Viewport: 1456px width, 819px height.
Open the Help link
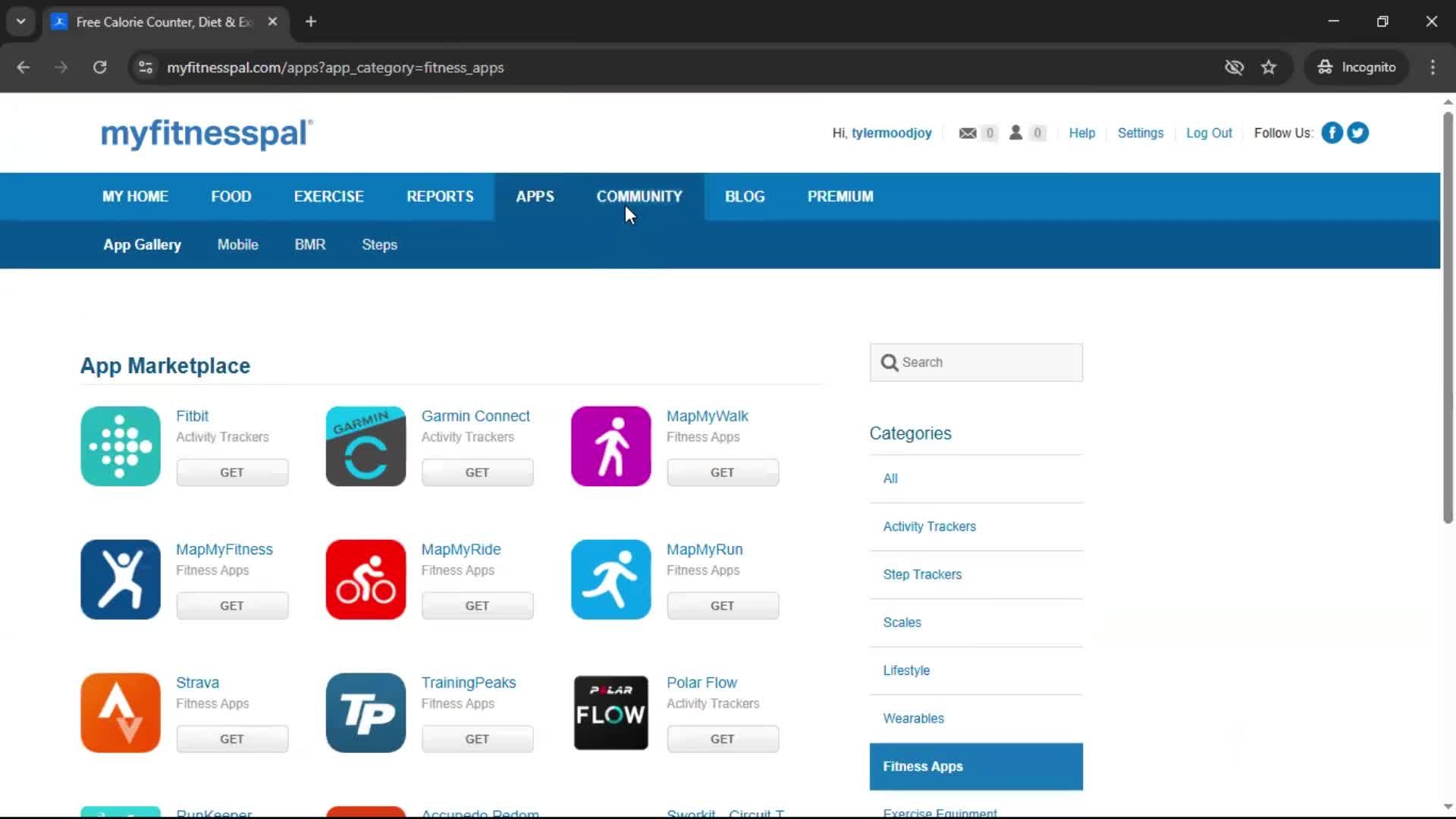[1081, 133]
